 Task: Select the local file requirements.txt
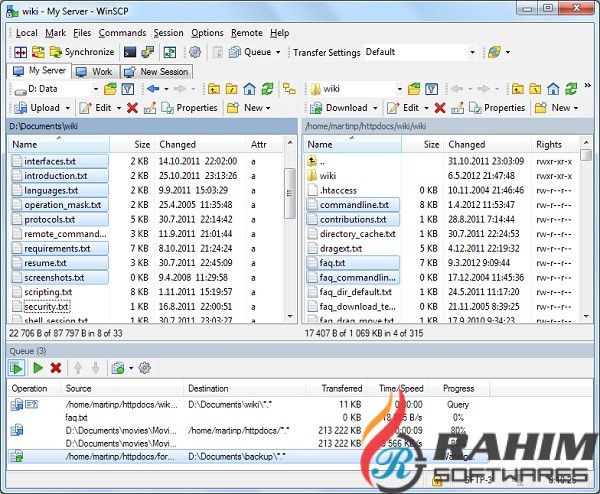pyautogui.click(x=60, y=249)
